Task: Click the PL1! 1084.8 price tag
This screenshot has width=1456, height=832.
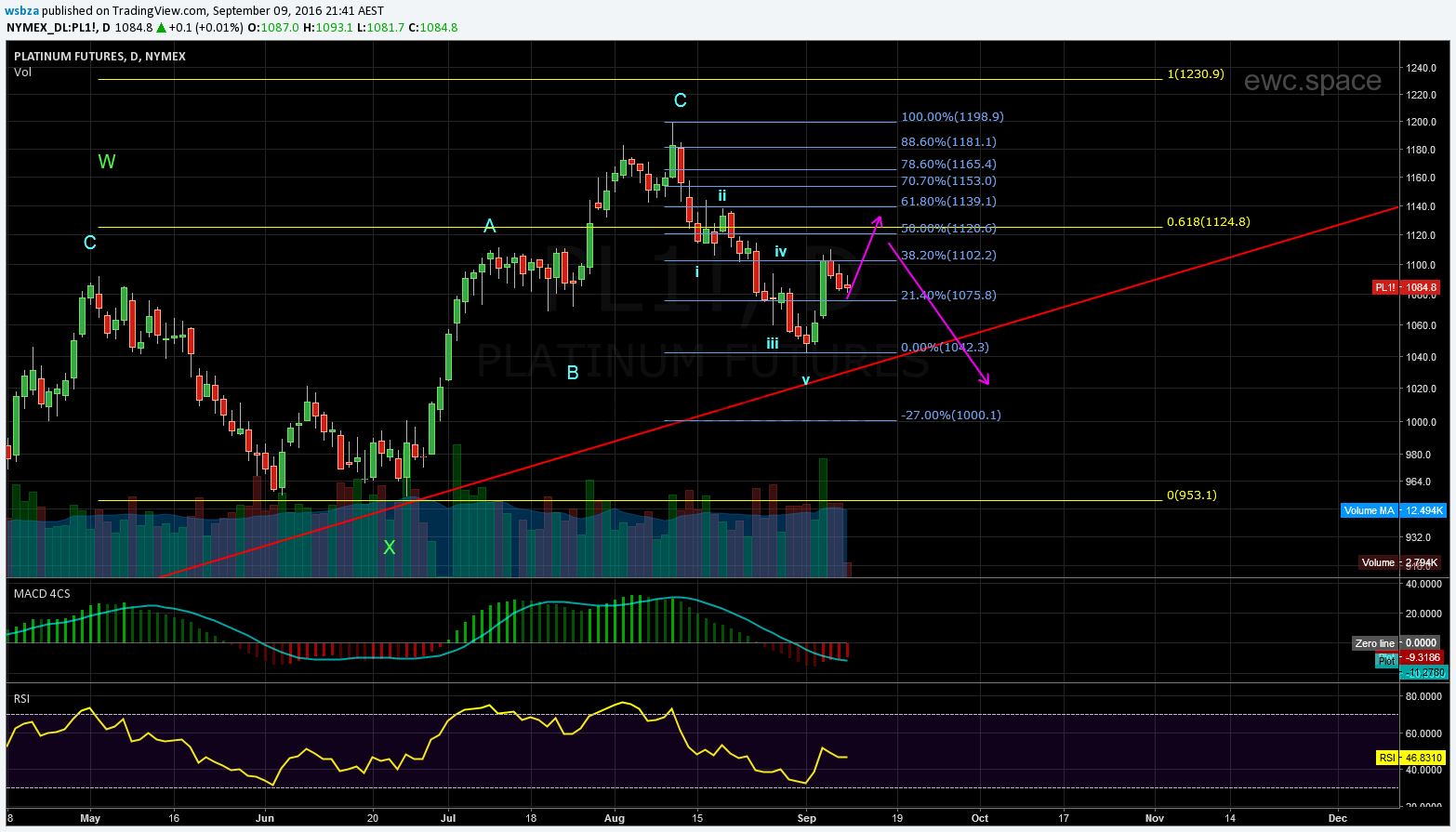Action: coord(1407,288)
